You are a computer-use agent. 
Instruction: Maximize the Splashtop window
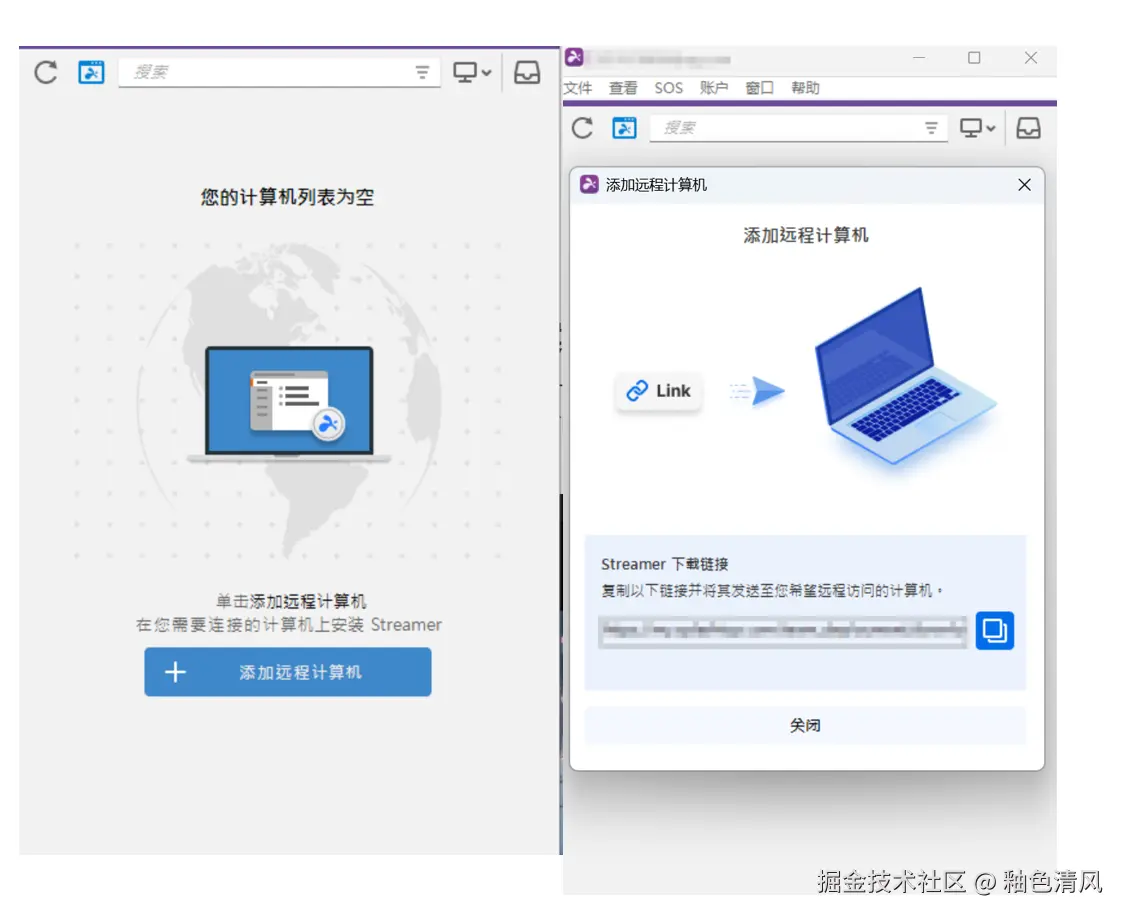[974, 58]
